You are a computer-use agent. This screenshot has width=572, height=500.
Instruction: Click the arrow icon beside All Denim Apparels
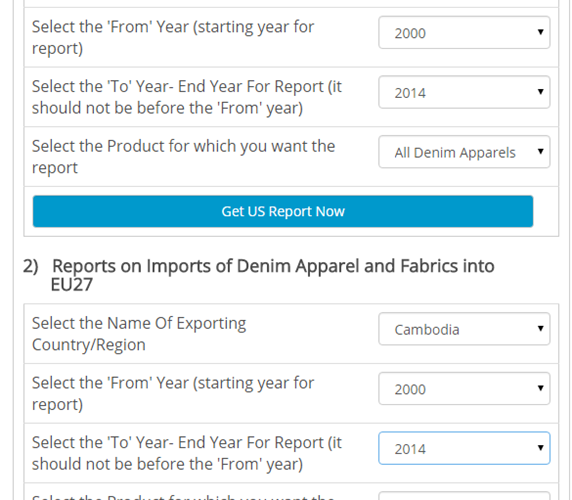pos(541,151)
